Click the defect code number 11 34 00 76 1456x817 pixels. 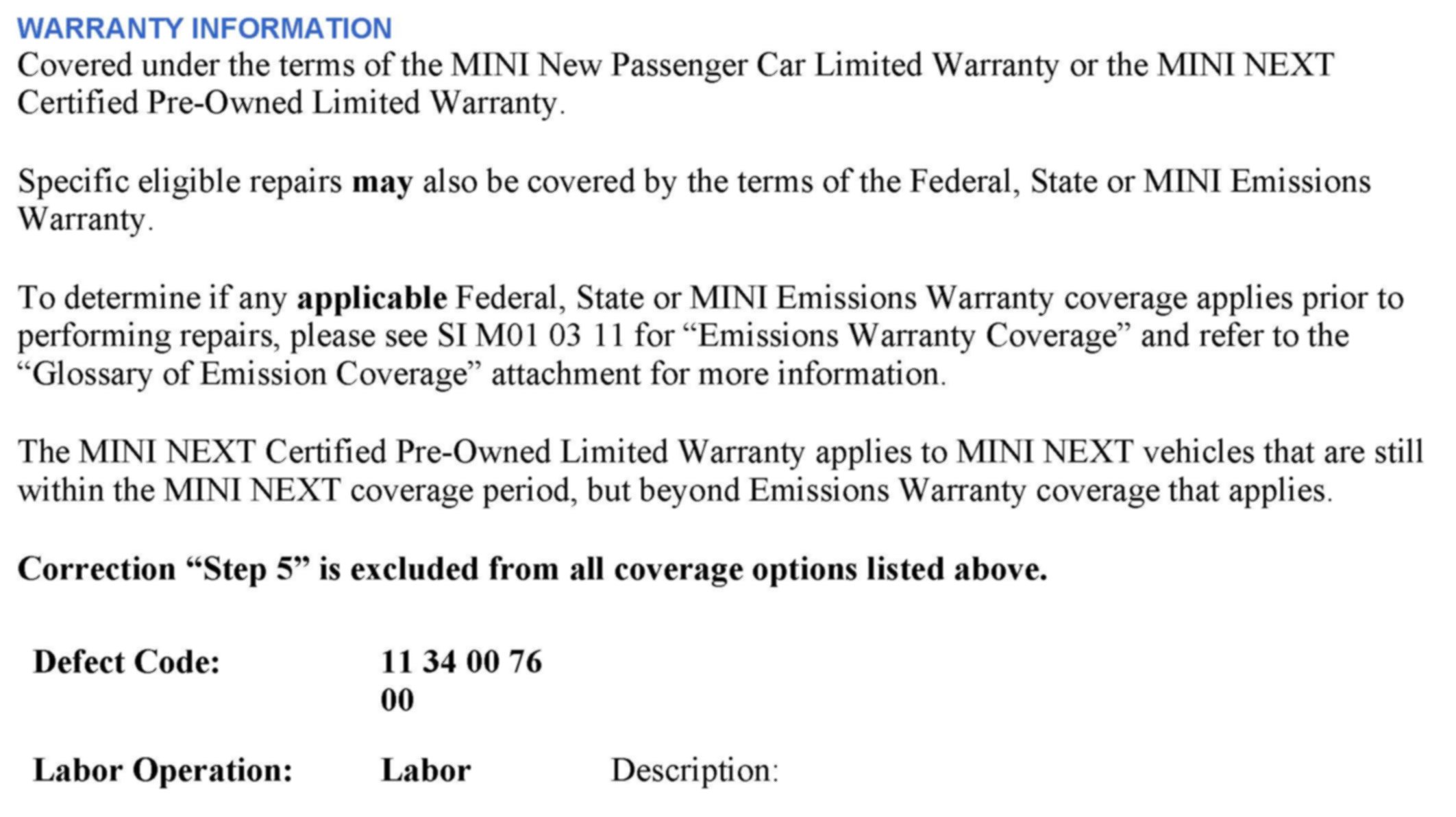click(x=461, y=663)
